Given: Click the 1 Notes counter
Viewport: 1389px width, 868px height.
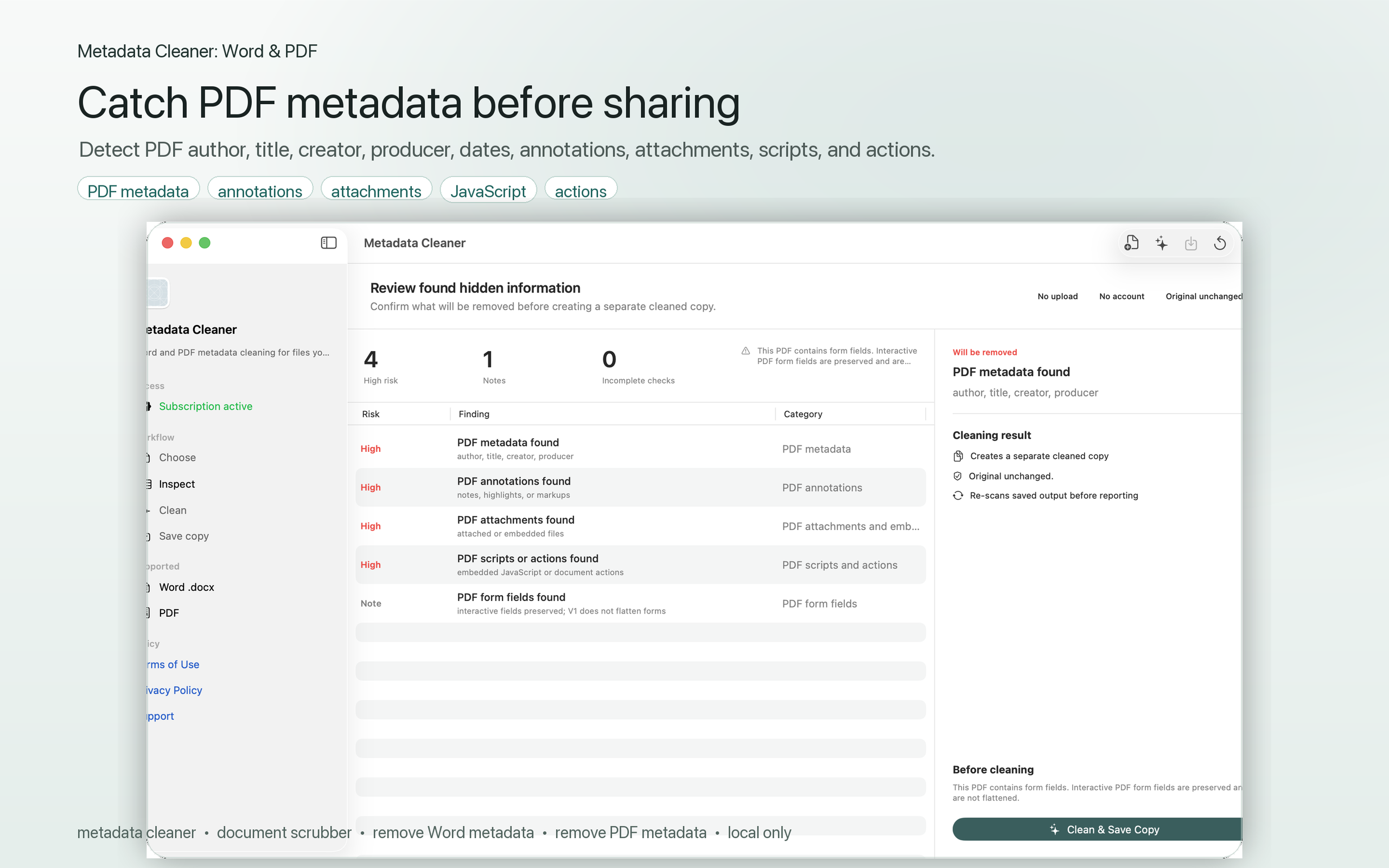Looking at the screenshot, I should [494, 366].
